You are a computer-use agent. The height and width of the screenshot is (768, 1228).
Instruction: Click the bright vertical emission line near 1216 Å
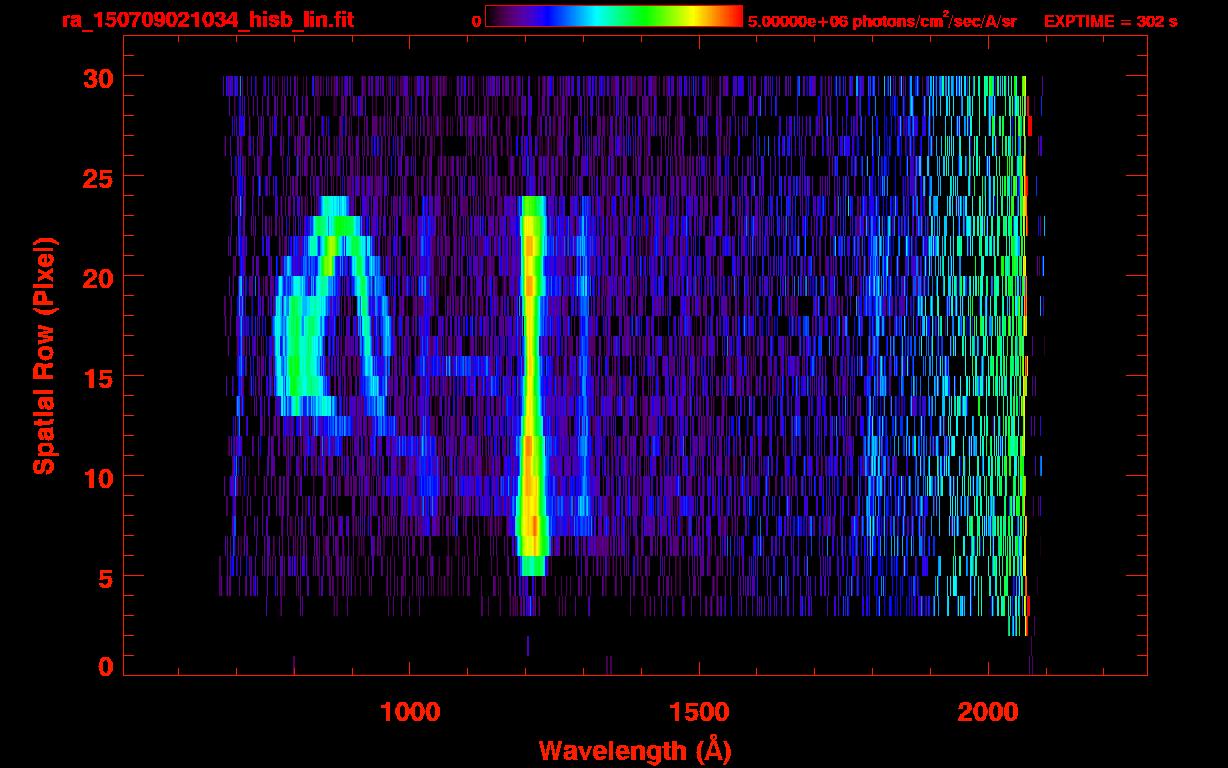click(532, 386)
